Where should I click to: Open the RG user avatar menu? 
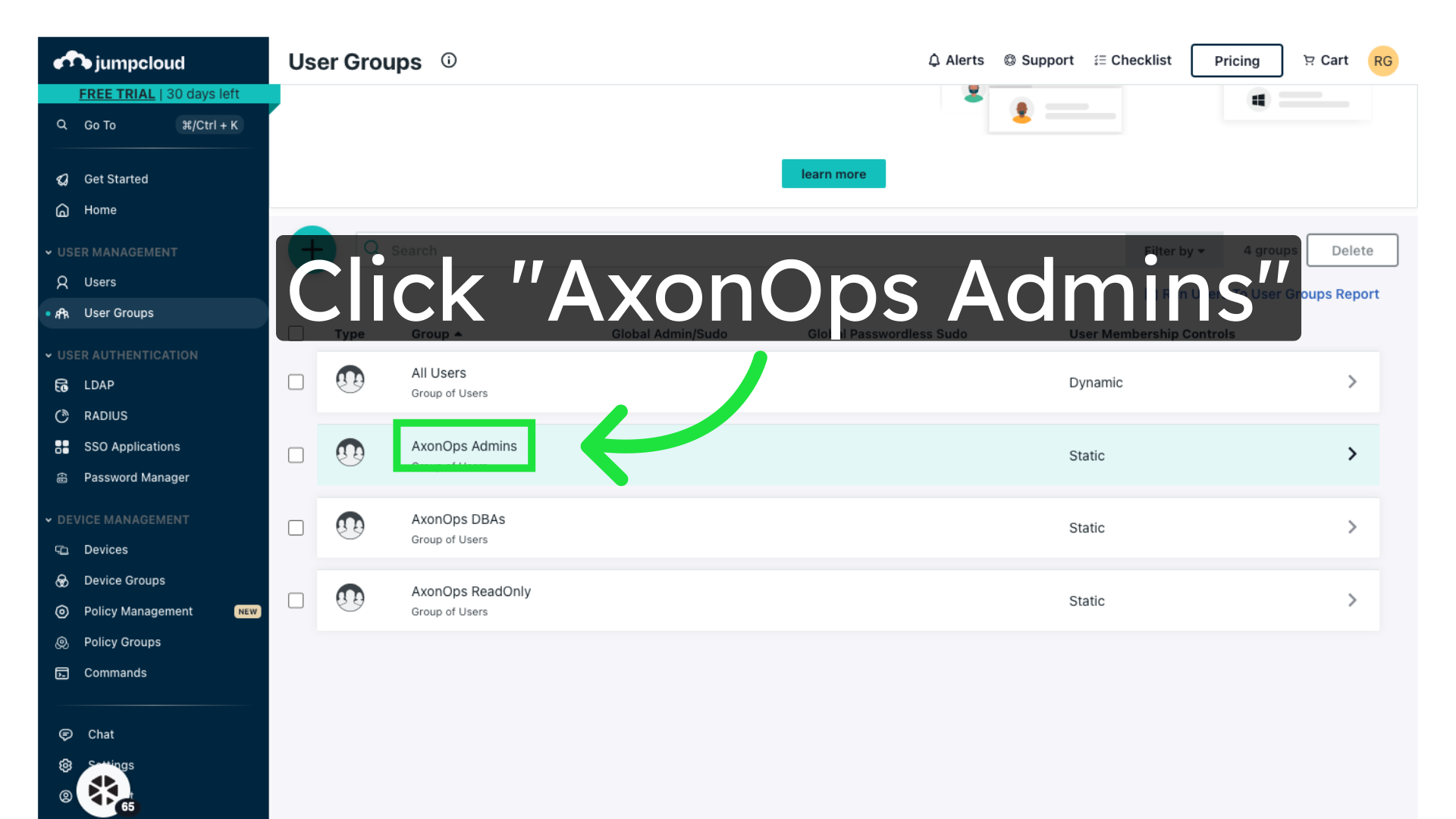(1382, 61)
